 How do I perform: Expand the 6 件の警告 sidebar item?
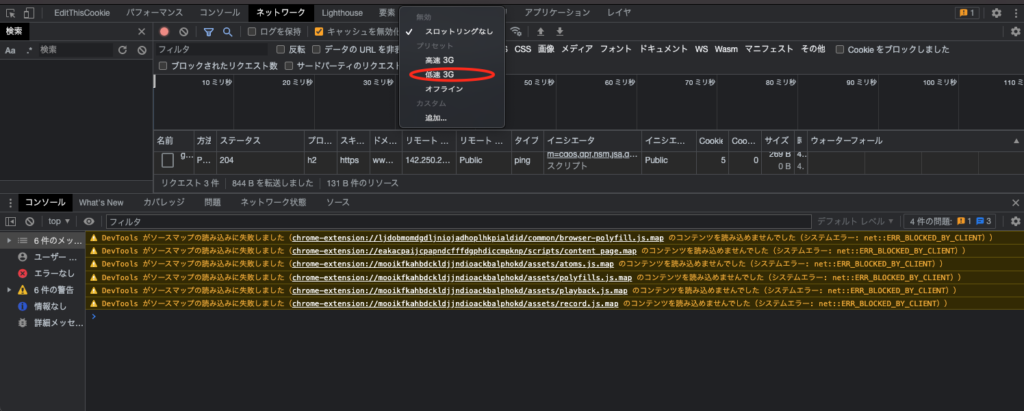[x=10, y=289]
